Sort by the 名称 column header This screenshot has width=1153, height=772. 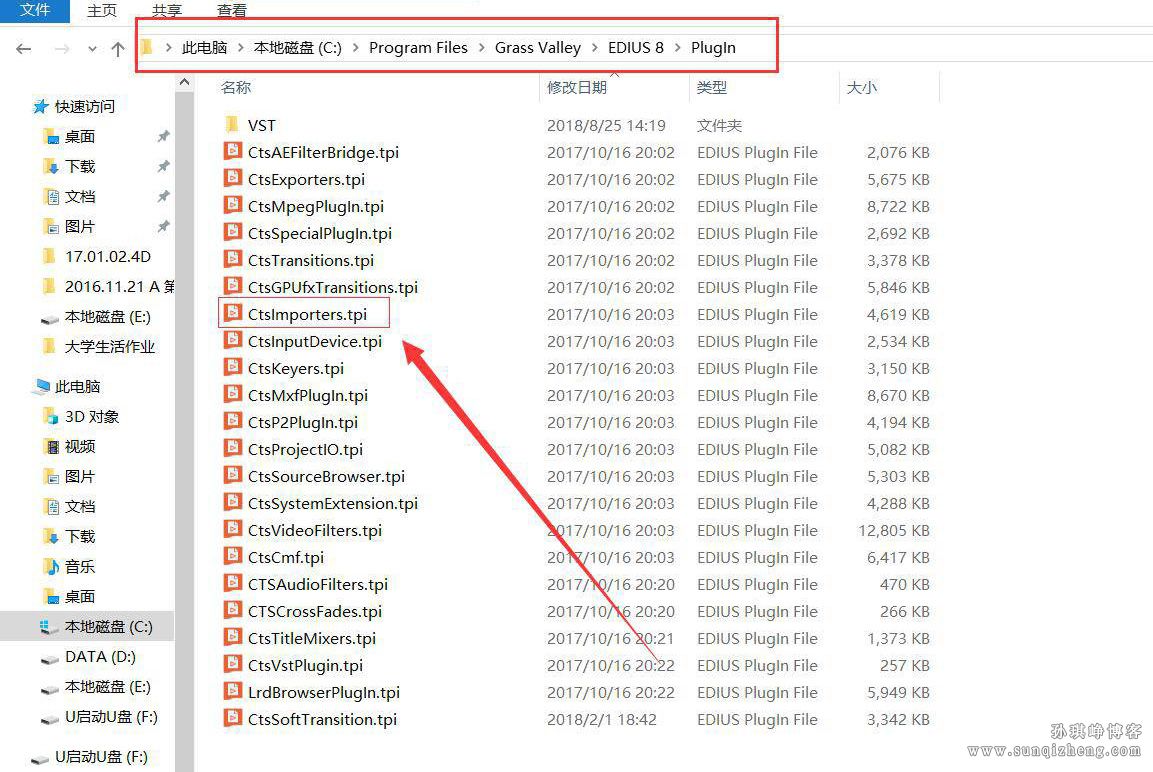coord(236,87)
